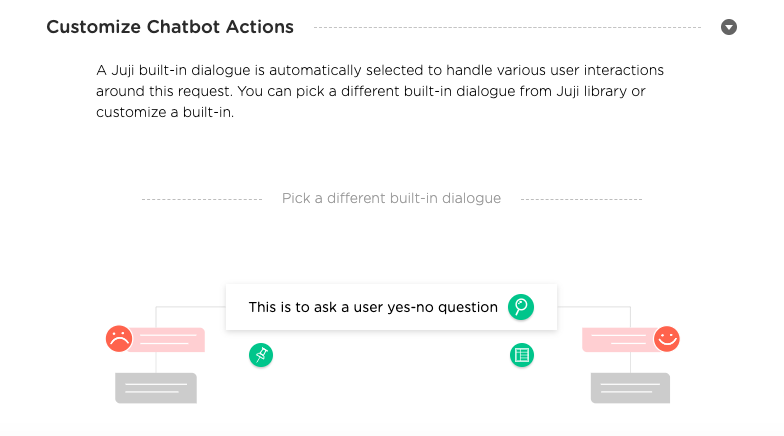The width and height of the screenshot is (784, 436).
Task: Click the connector line toward the sad branch
Action: pyautogui.click(x=190, y=306)
